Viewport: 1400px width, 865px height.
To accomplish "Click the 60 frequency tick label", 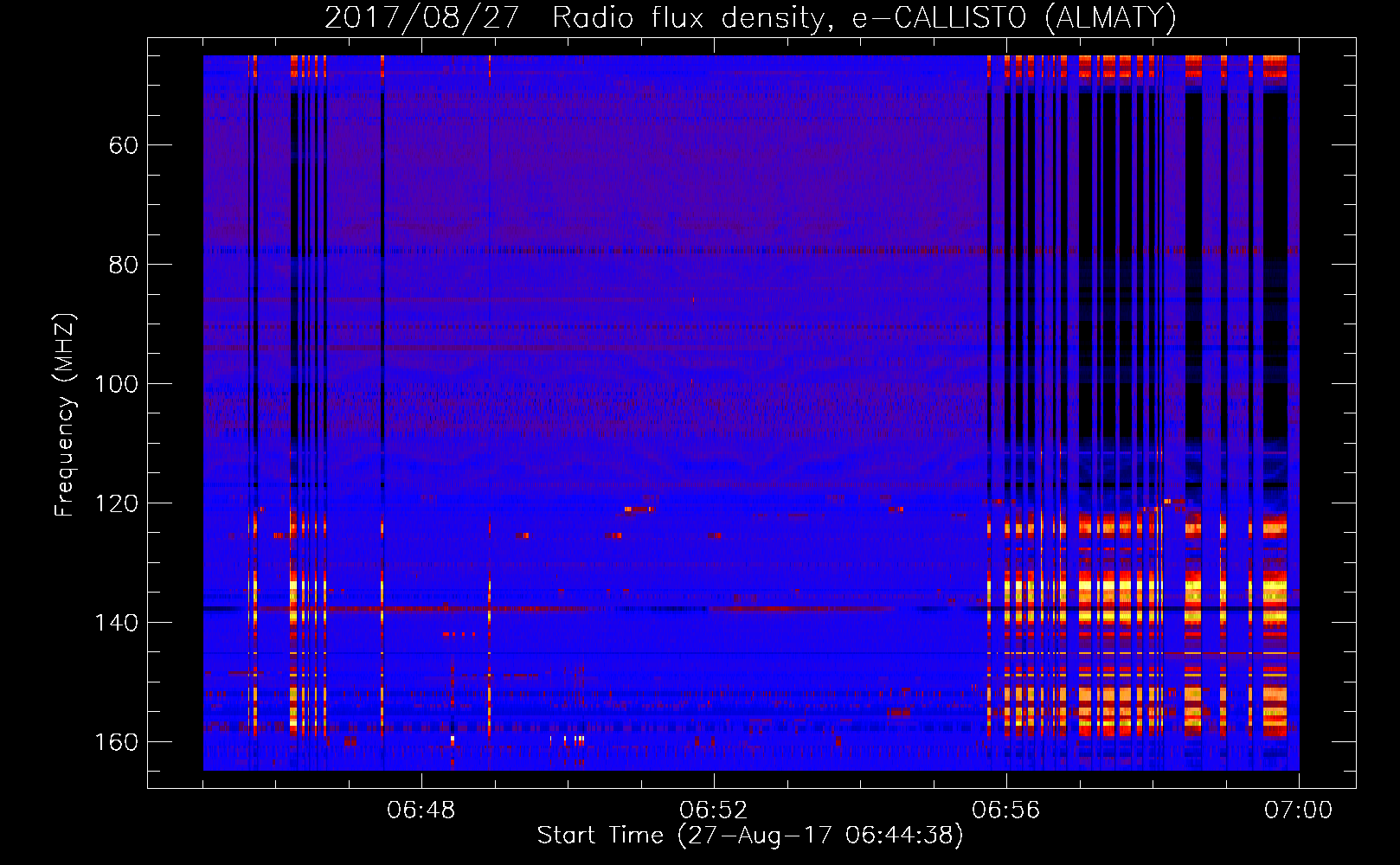I will [123, 144].
